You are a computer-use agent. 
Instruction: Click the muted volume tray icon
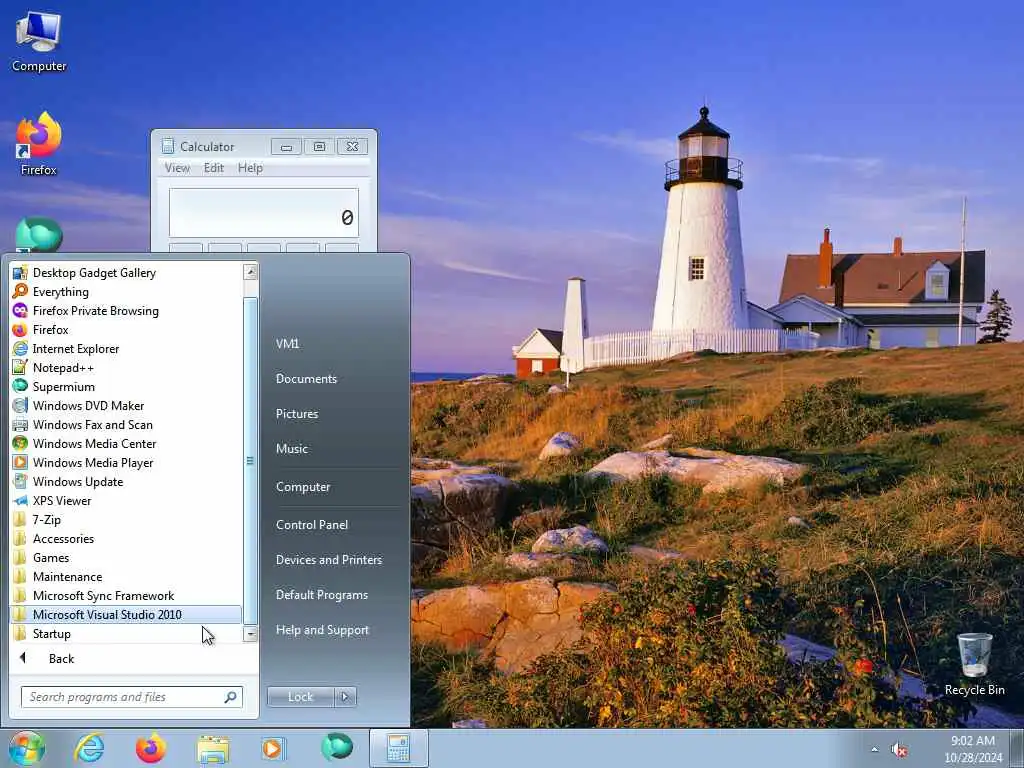[x=900, y=750]
